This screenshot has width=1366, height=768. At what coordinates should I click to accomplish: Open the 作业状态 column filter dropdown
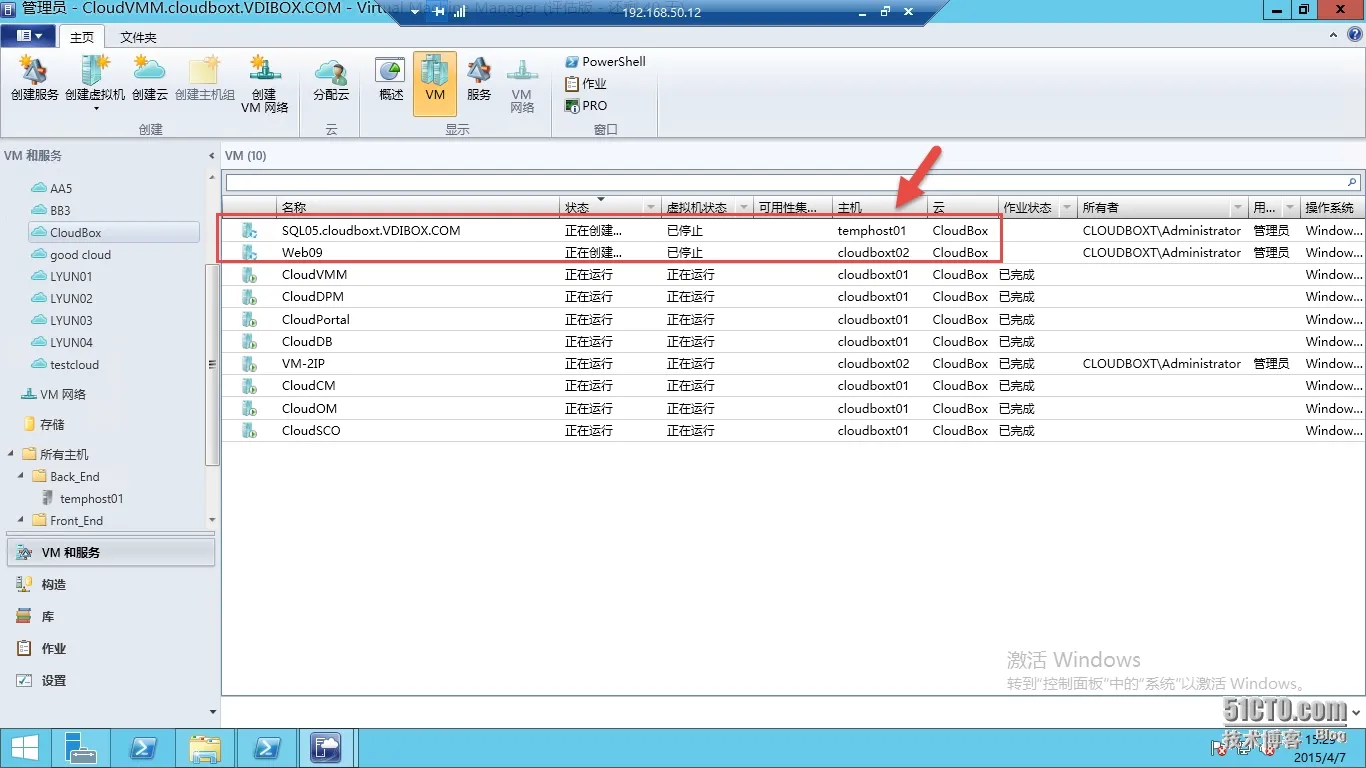1067,208
